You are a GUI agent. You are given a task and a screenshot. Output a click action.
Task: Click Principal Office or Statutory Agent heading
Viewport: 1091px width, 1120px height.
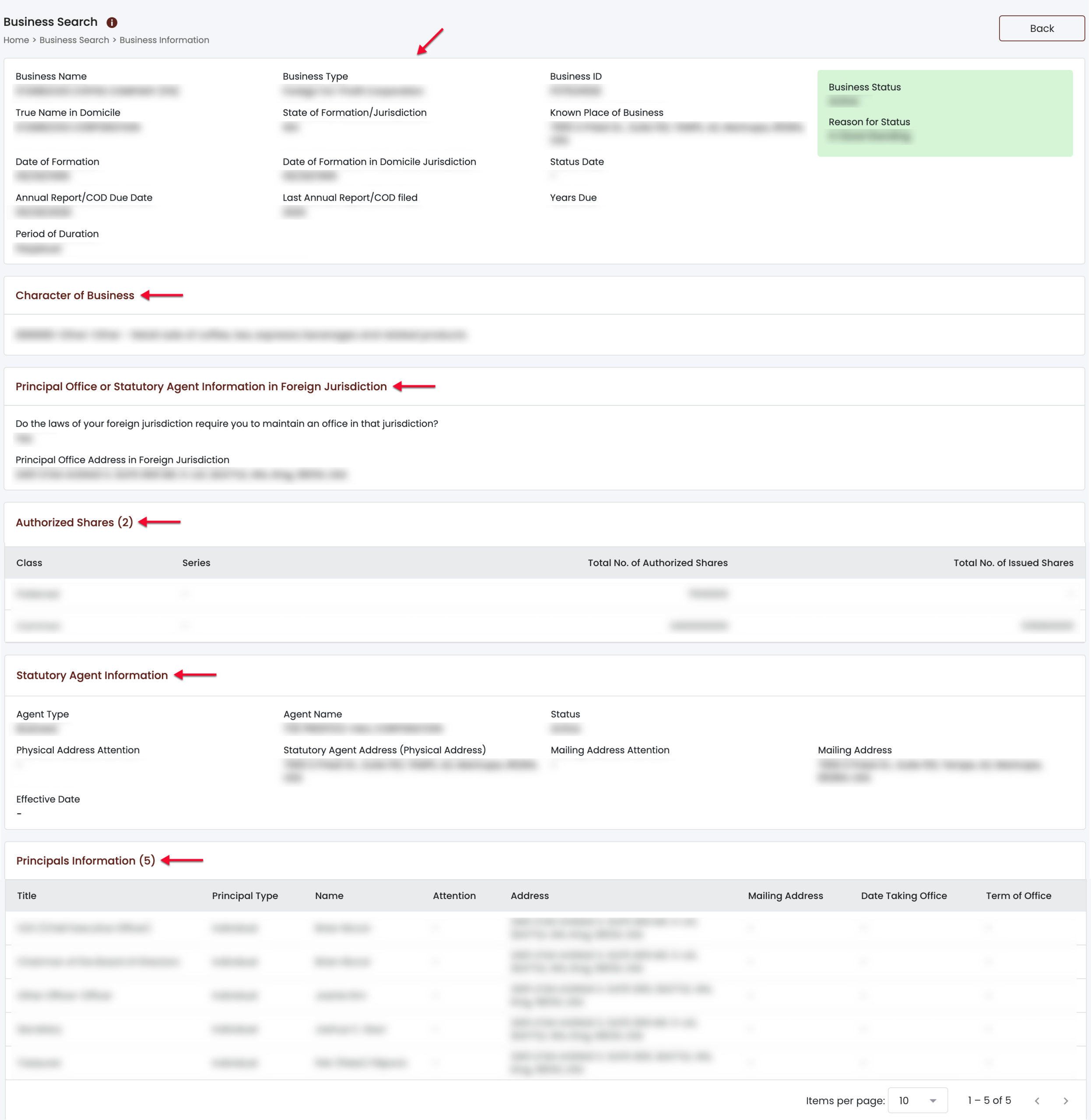point(201,386)
